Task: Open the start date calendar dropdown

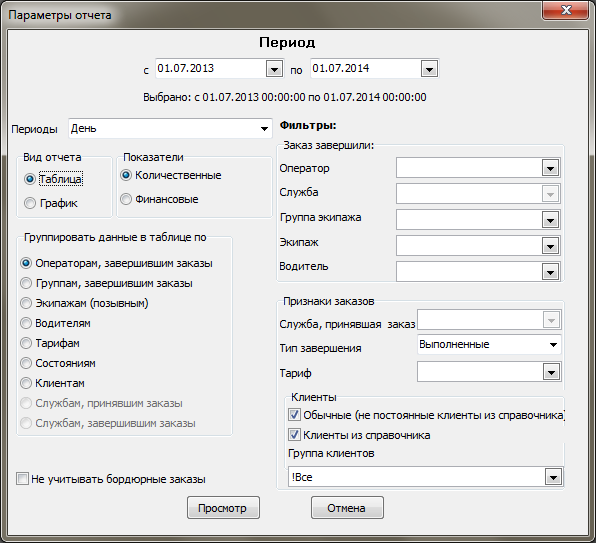Action: tap(274, 69)
